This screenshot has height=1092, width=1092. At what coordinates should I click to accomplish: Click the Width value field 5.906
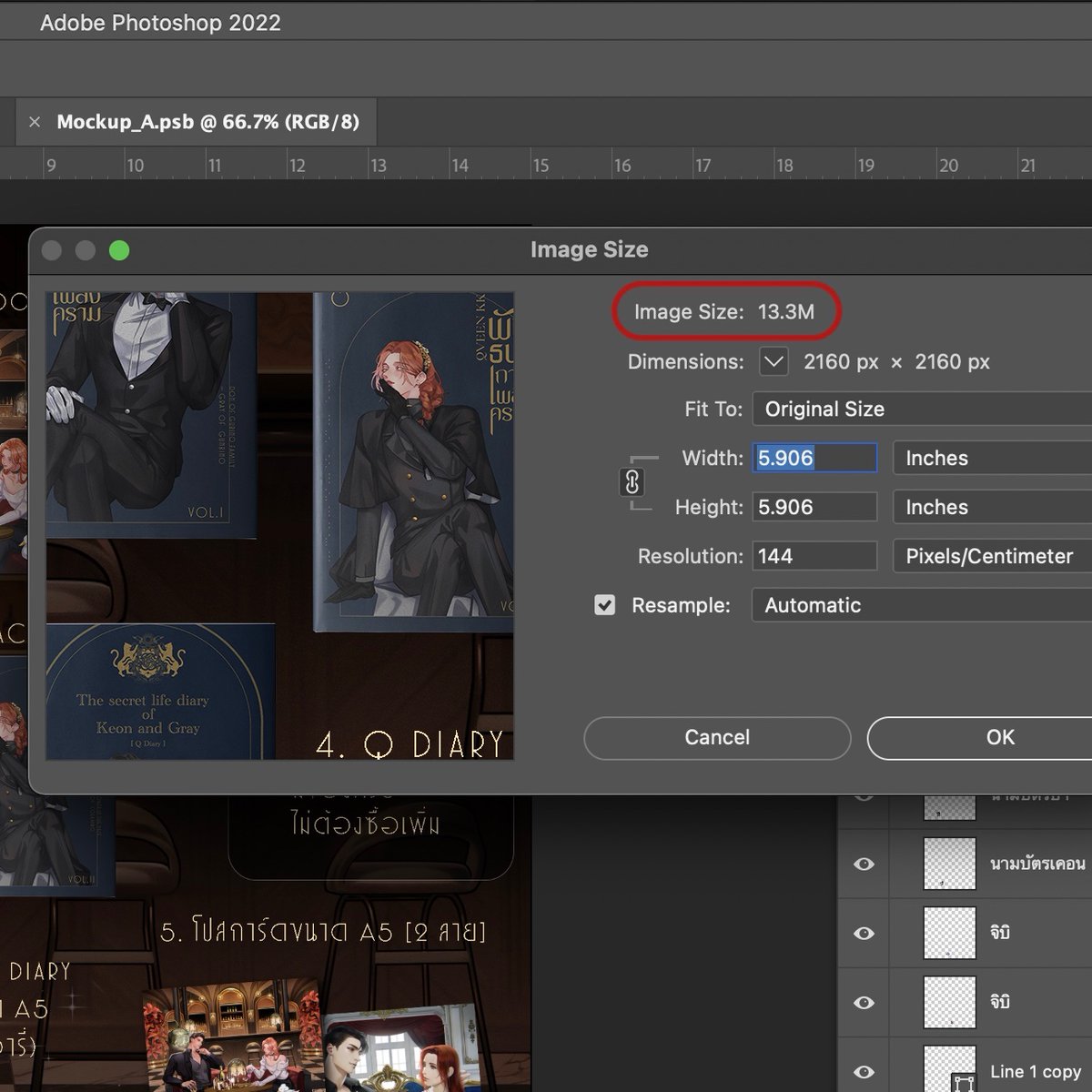[x=814, y=458]
